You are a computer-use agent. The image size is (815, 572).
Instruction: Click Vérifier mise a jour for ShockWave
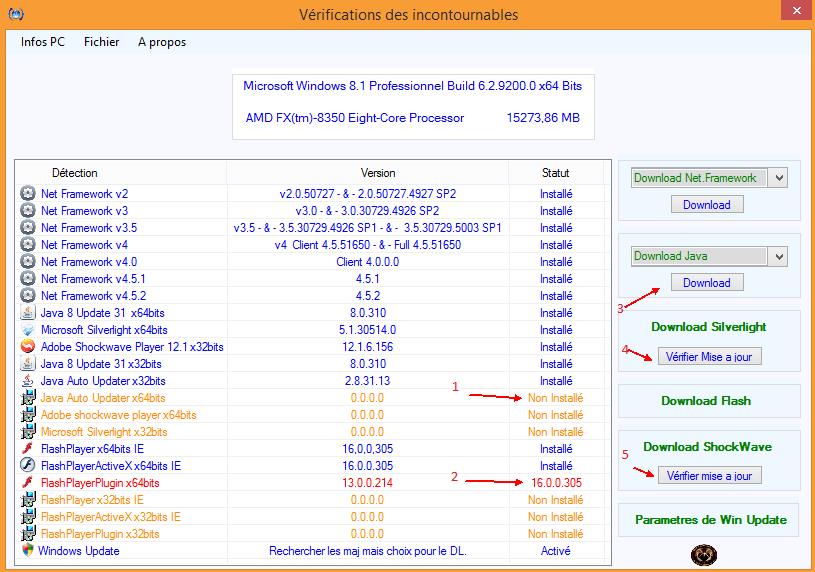coord(709,476)
